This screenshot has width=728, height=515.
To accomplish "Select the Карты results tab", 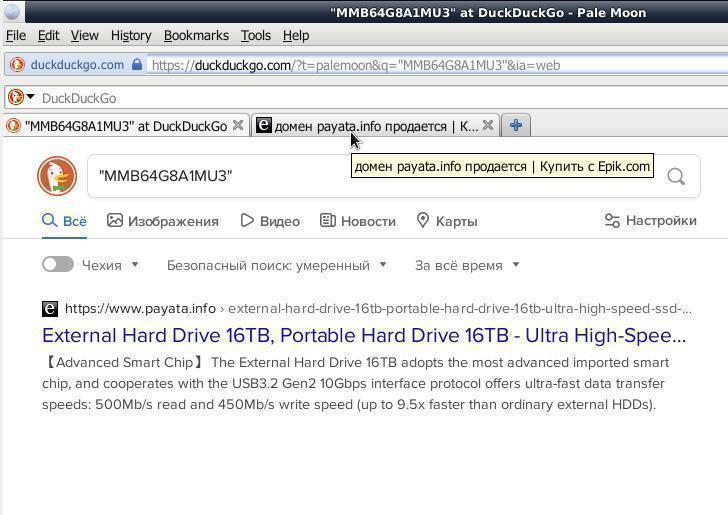I will [x=447, y=221].
